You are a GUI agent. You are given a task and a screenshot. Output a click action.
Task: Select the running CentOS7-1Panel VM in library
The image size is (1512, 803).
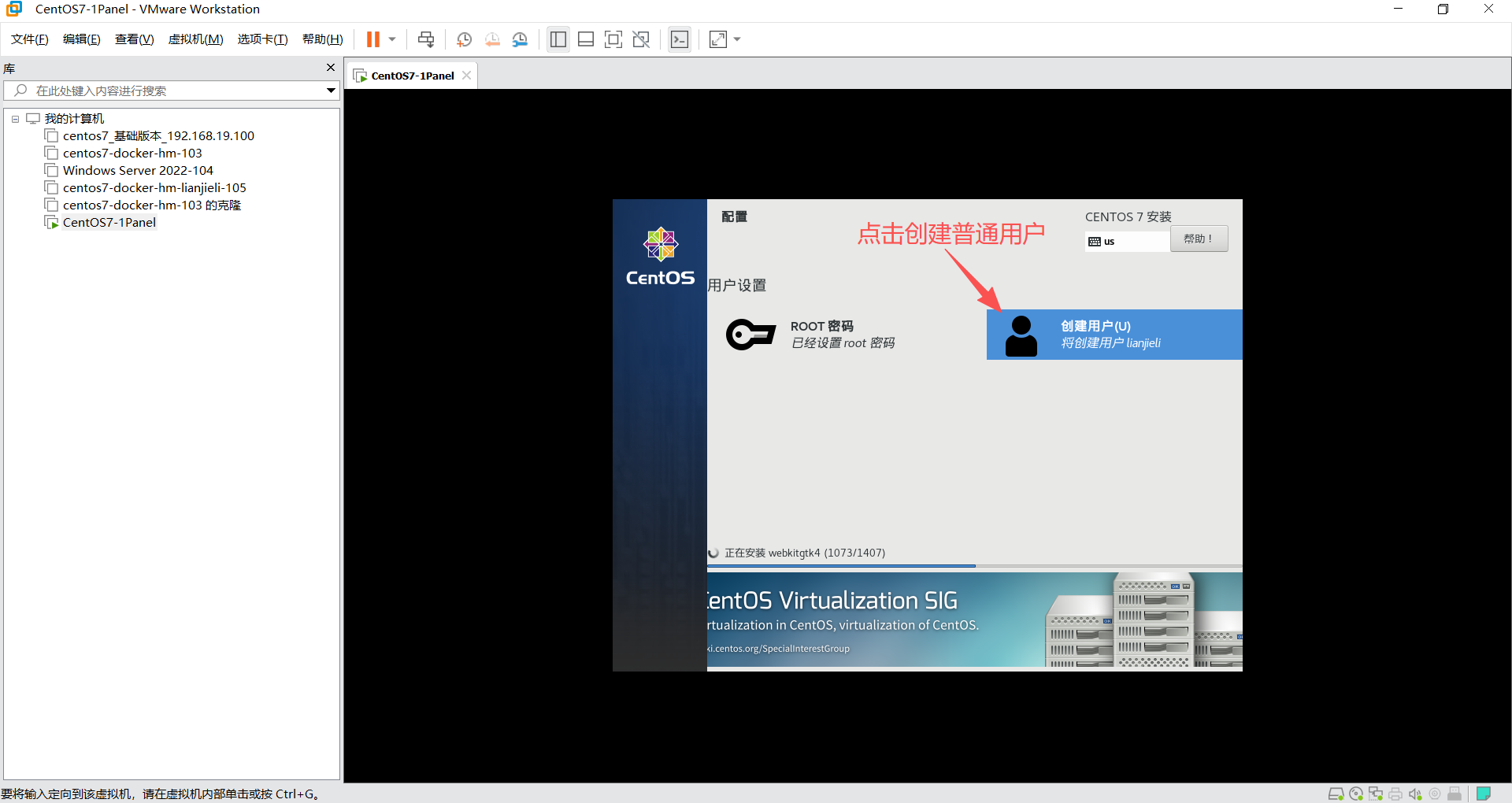pos(109,223)
